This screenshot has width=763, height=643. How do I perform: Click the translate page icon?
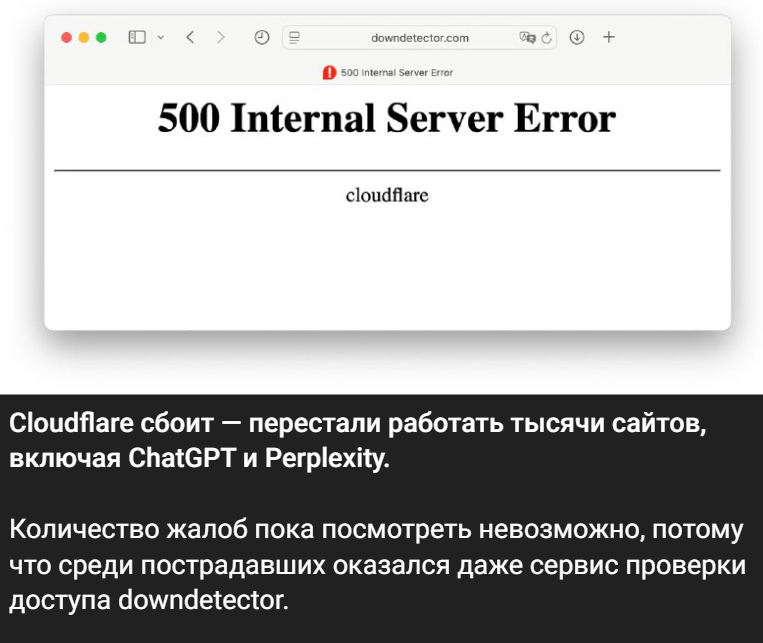tap(527, 37)
